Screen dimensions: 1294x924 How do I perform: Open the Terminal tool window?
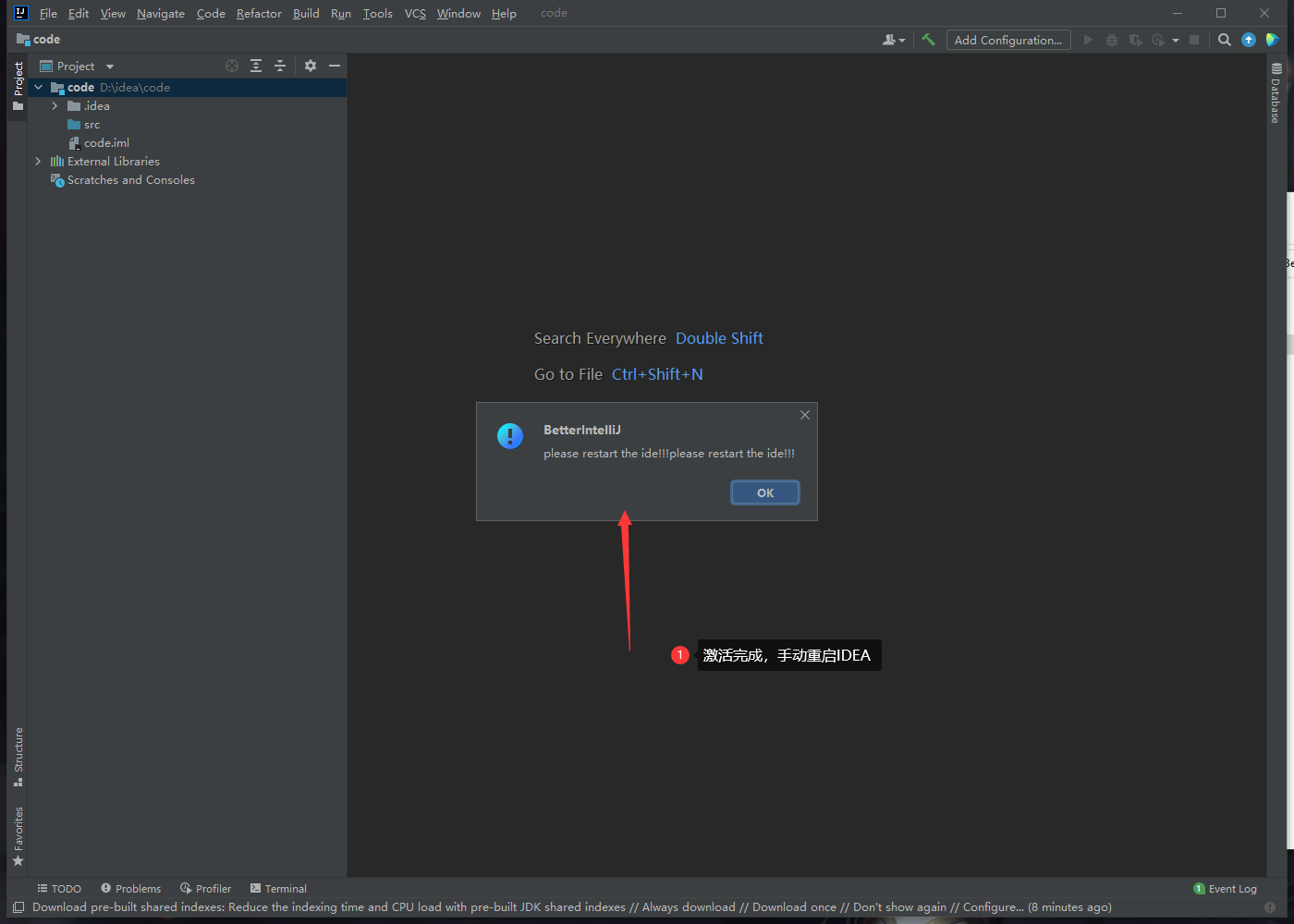click(x=278, y=889)
